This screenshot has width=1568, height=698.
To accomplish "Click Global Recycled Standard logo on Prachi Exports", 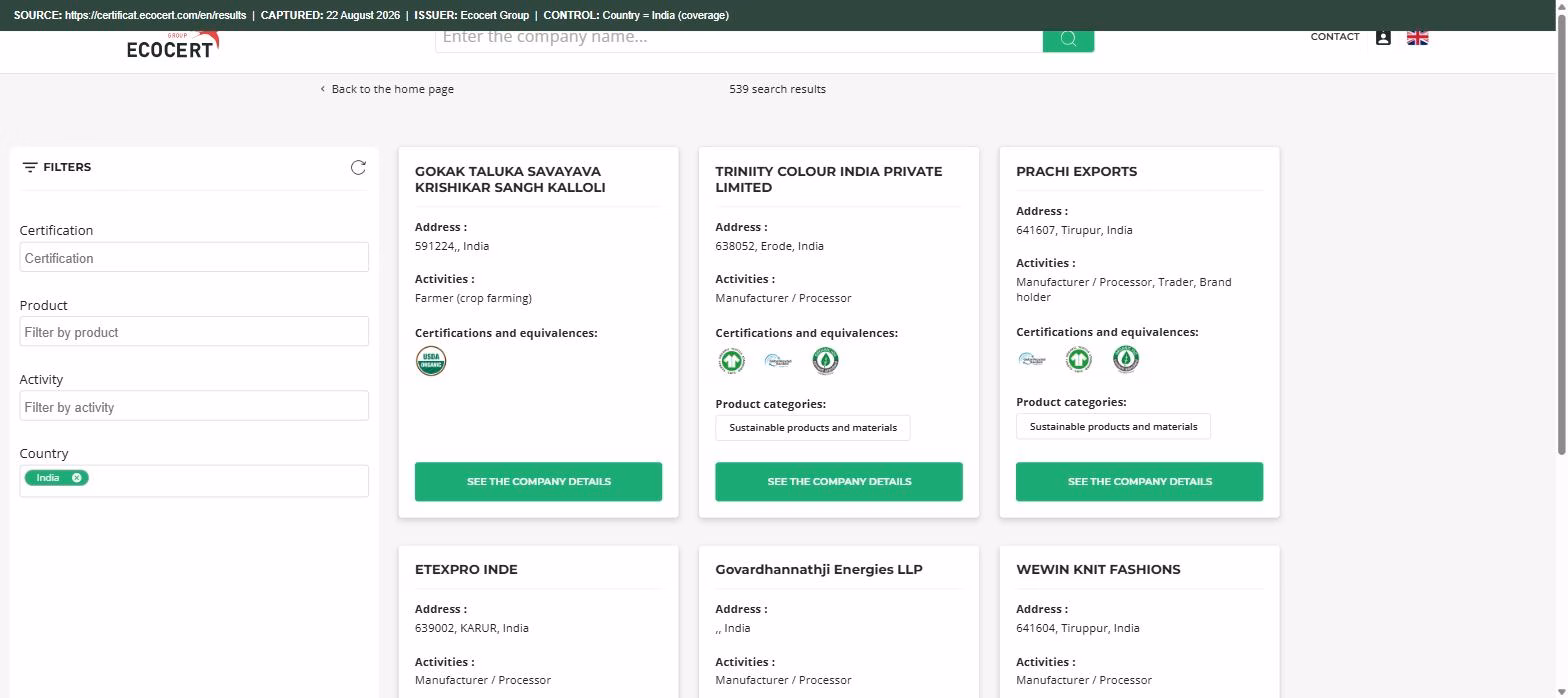I will (1032, 360).
